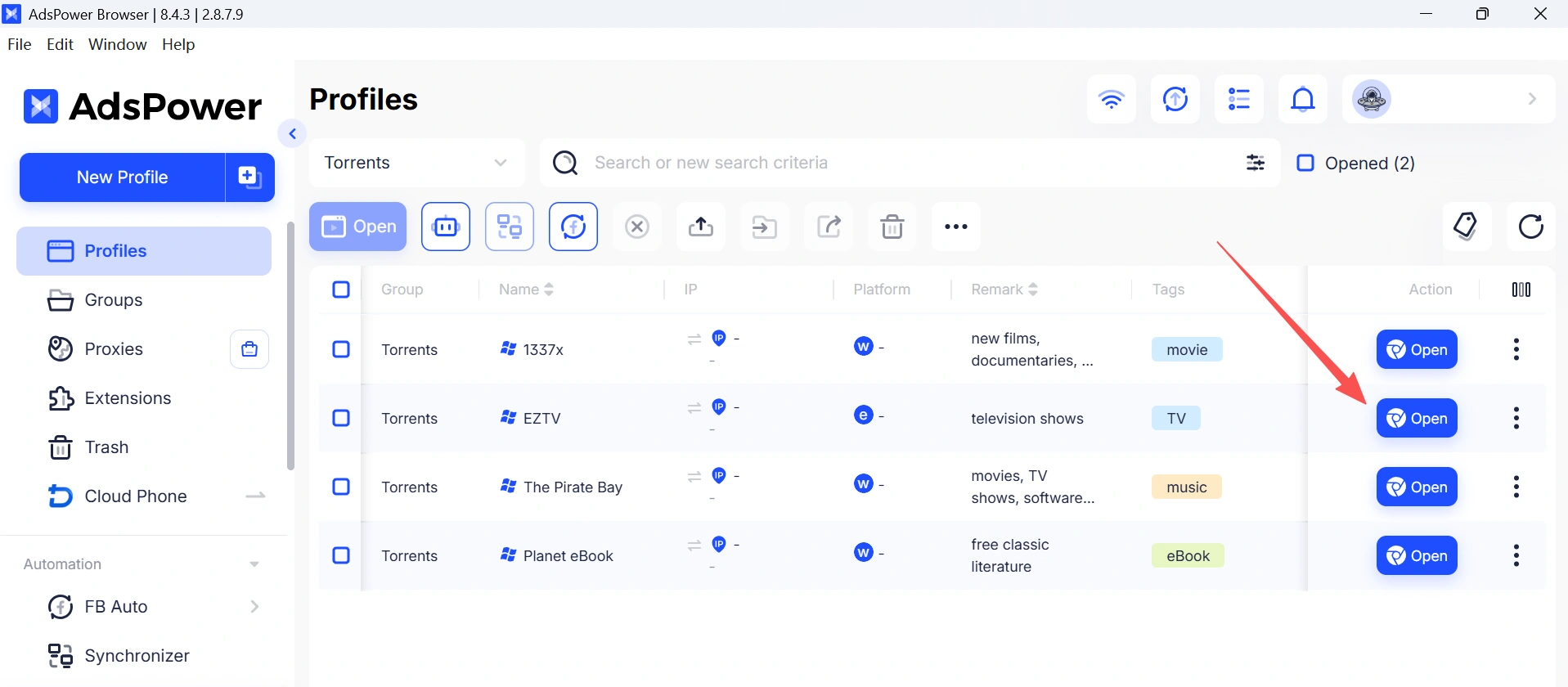1568x687 pixels.
Task: Click the movie tag
Action: (1187, 349)
